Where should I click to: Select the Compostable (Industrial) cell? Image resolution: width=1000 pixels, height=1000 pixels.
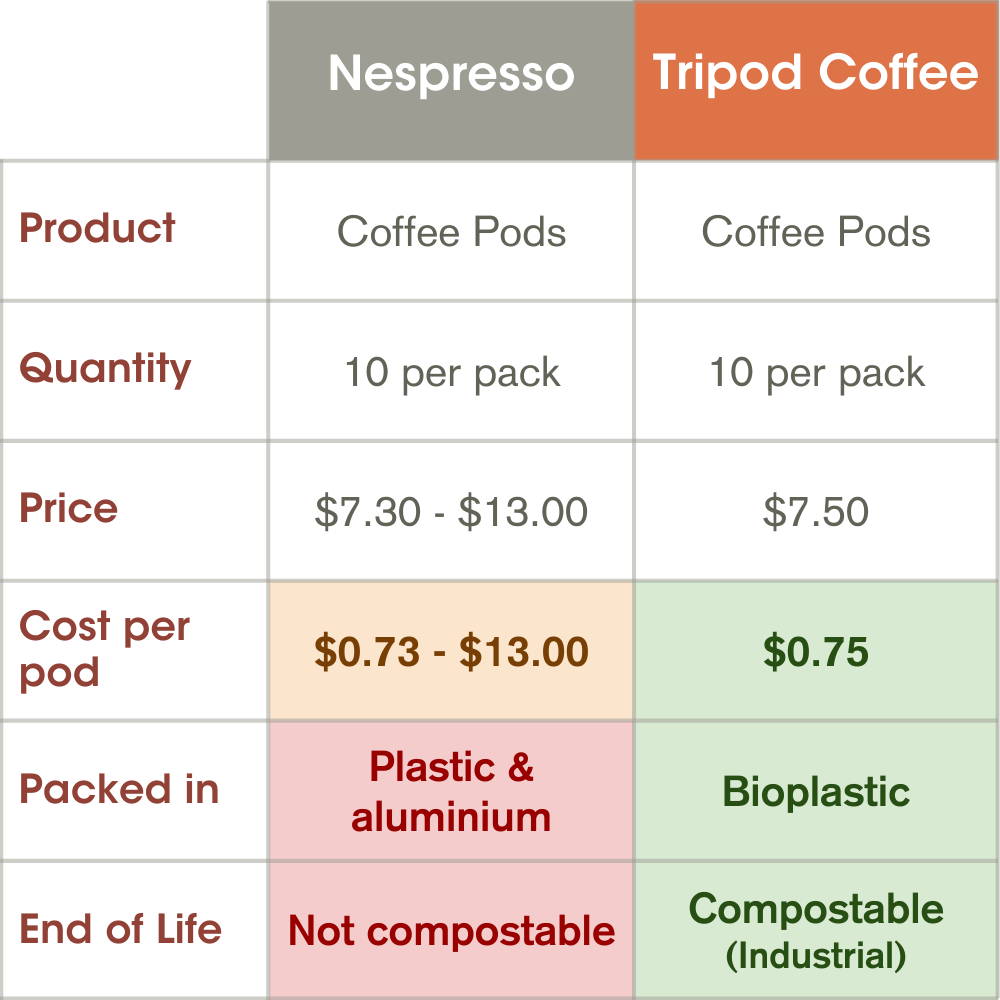pos(816,931)
